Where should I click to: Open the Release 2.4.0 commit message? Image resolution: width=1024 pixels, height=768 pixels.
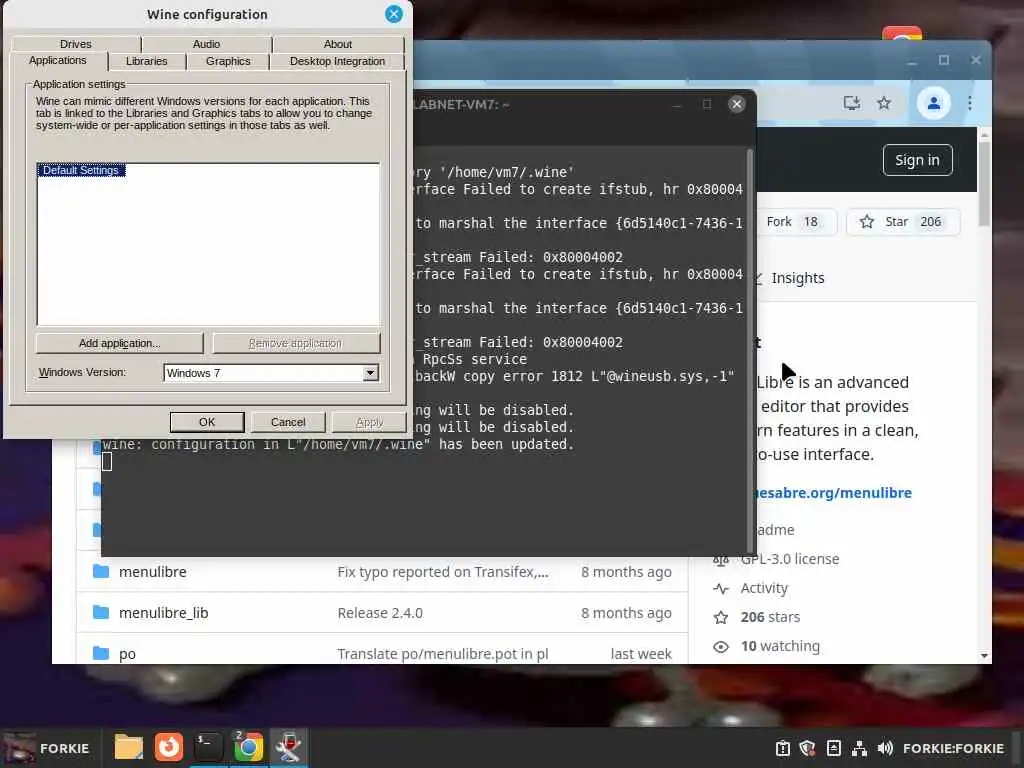point(380,613)
